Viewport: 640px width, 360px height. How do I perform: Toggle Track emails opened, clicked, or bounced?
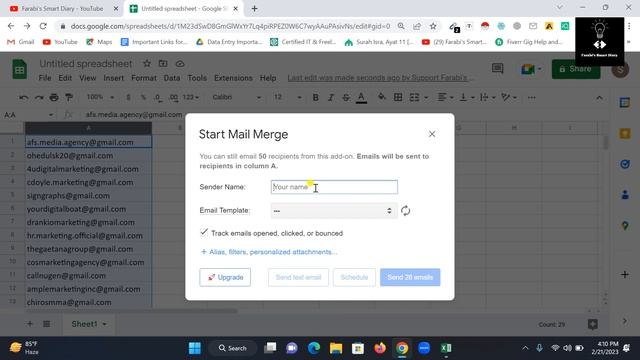pos(204,233)
